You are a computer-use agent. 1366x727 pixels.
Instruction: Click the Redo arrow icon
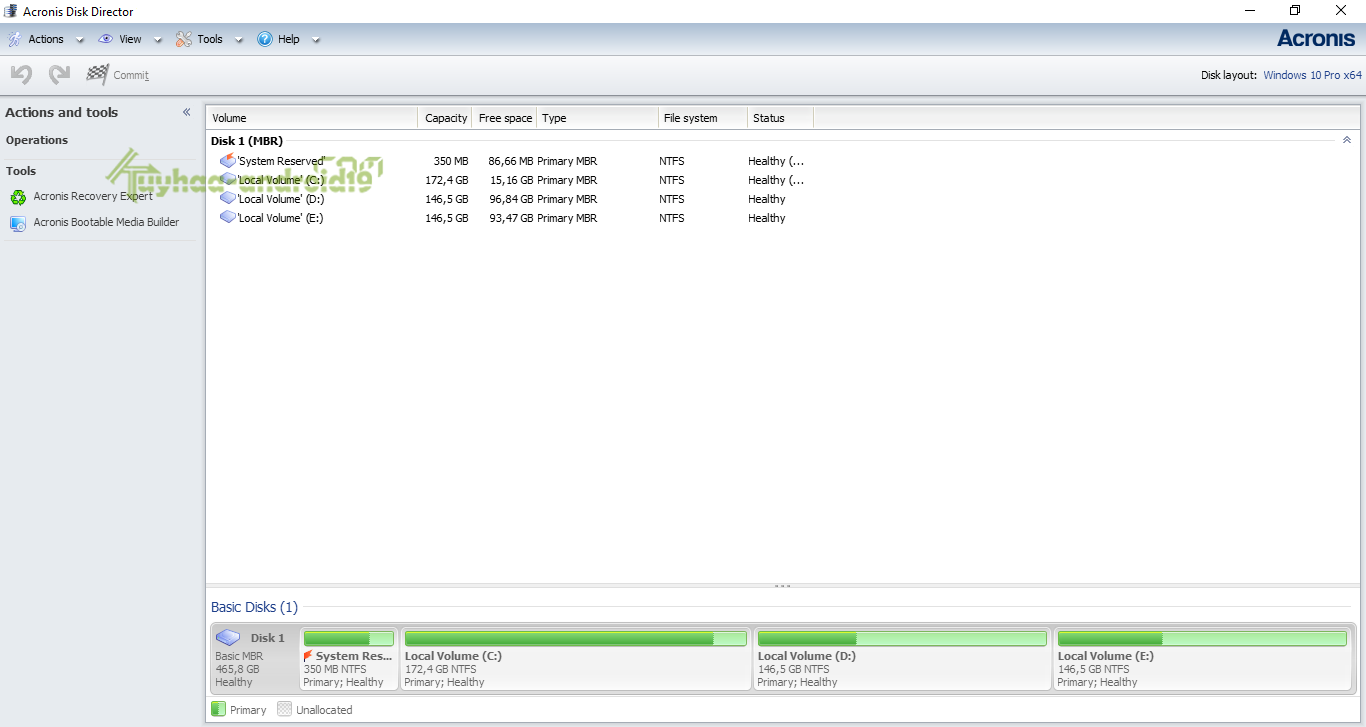coord(60,74)
